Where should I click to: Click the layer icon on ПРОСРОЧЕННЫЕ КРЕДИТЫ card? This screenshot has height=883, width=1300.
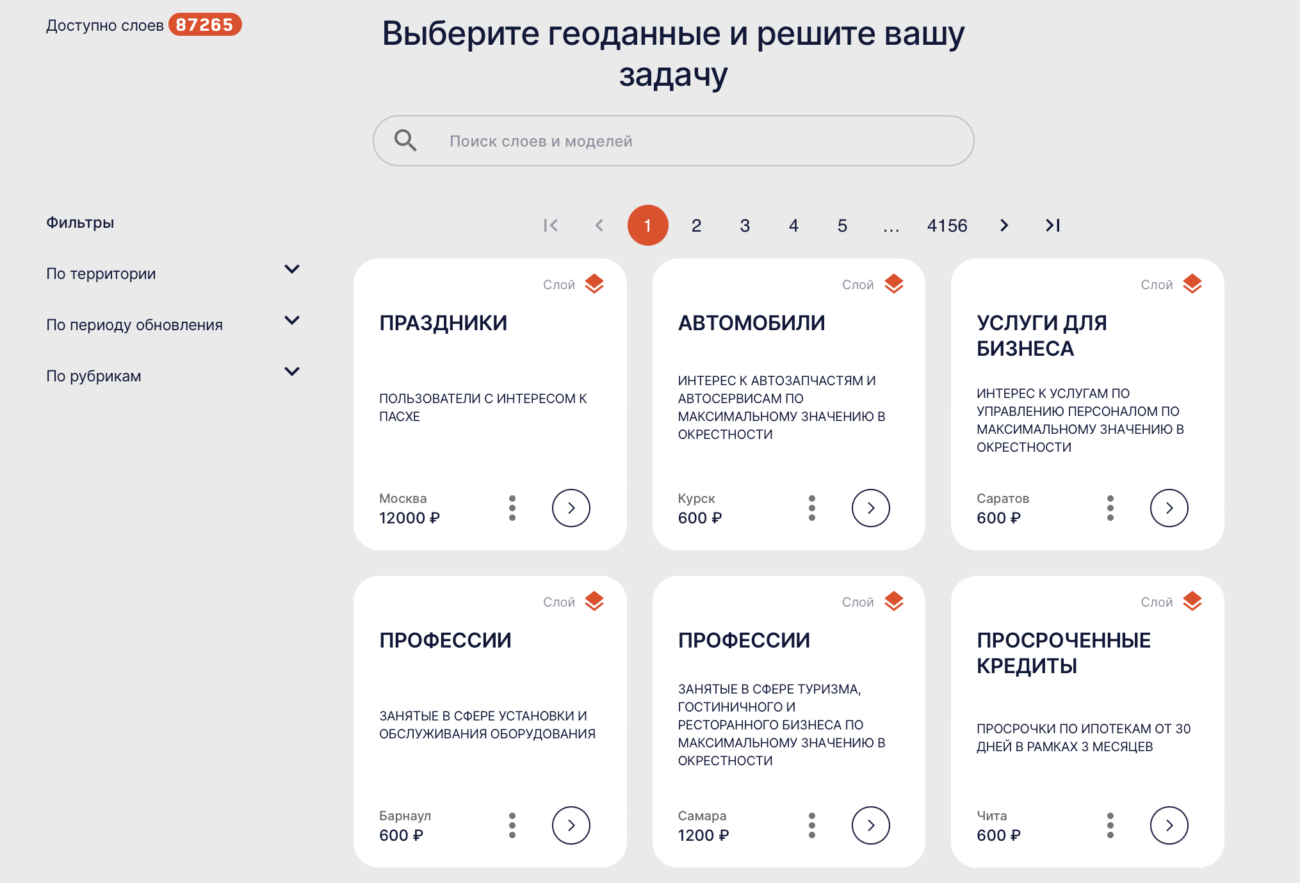[x=1192, y=601]
